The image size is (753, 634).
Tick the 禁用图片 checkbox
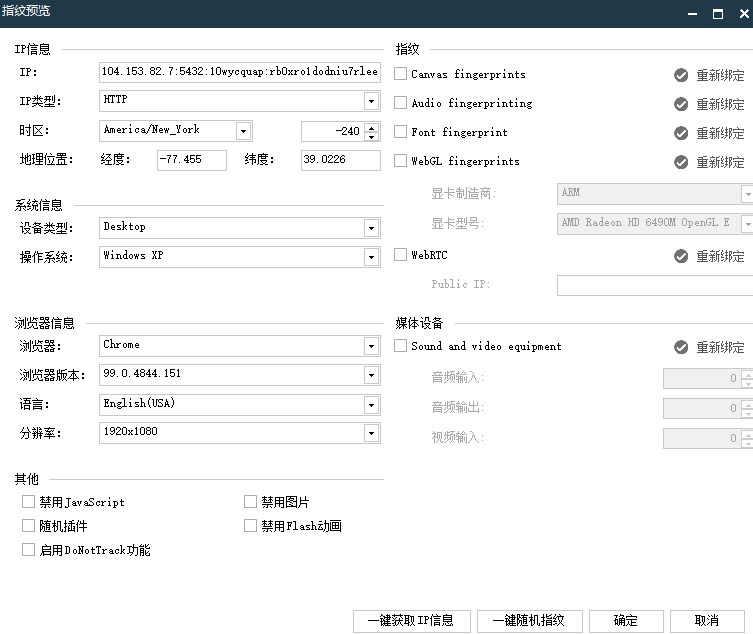[250, 502]
